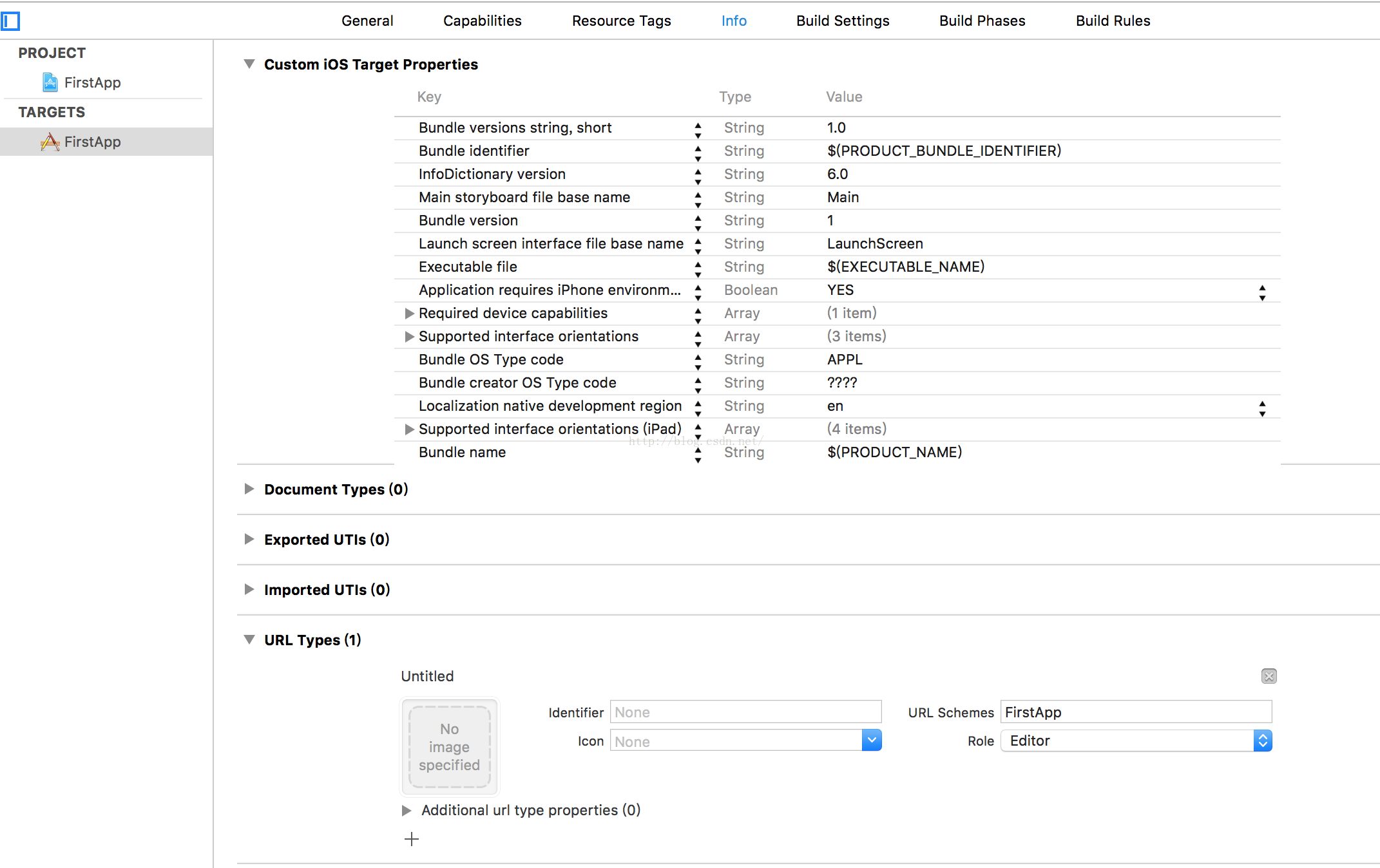
Task: Open key stepper for Bundle version row
Action: (x=698, y=223)
